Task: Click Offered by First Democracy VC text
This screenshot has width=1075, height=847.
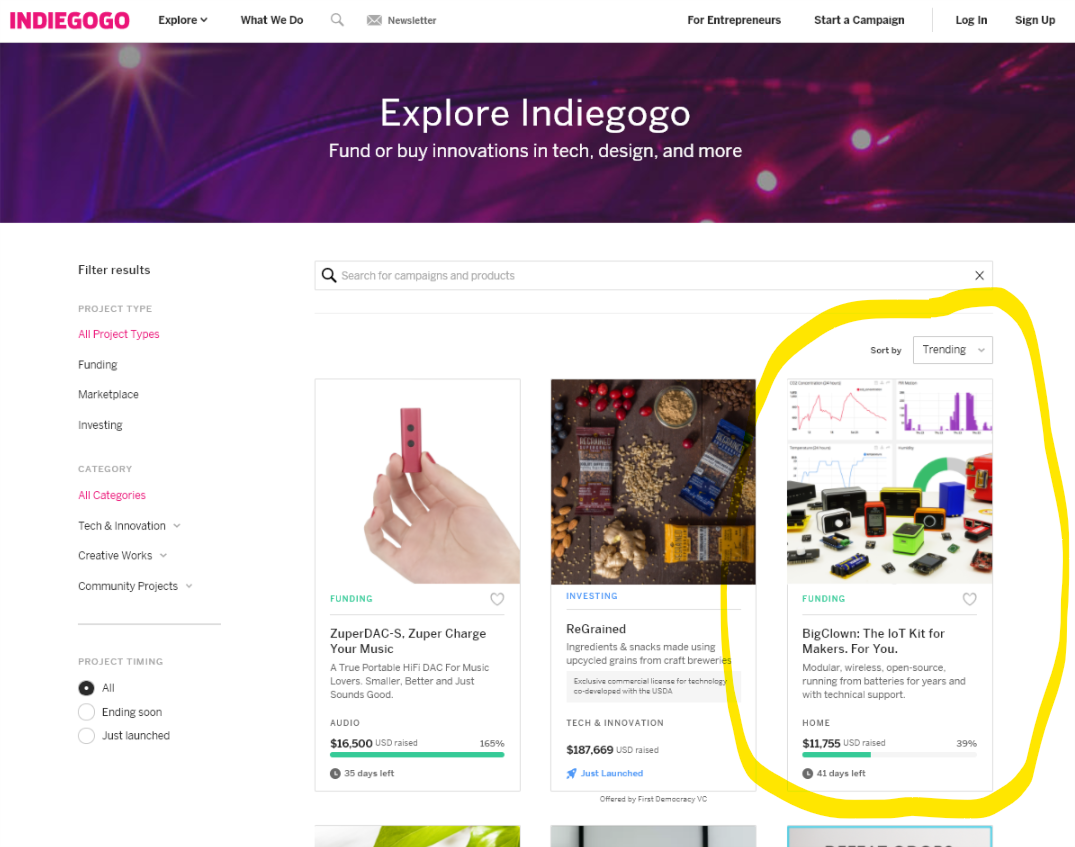Action: click(653, 799)
